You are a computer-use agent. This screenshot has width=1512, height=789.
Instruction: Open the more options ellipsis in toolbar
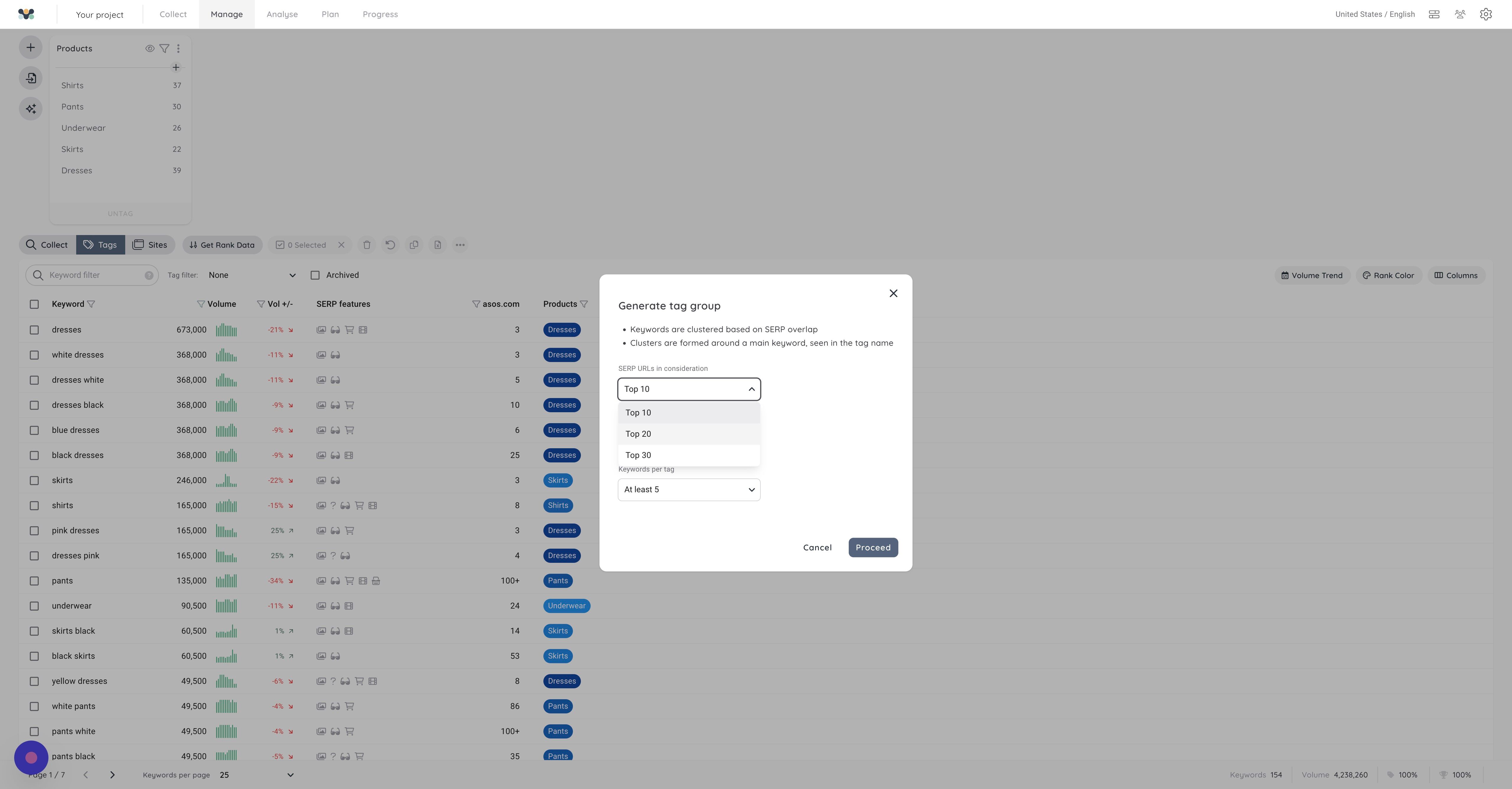pos(460,245)
